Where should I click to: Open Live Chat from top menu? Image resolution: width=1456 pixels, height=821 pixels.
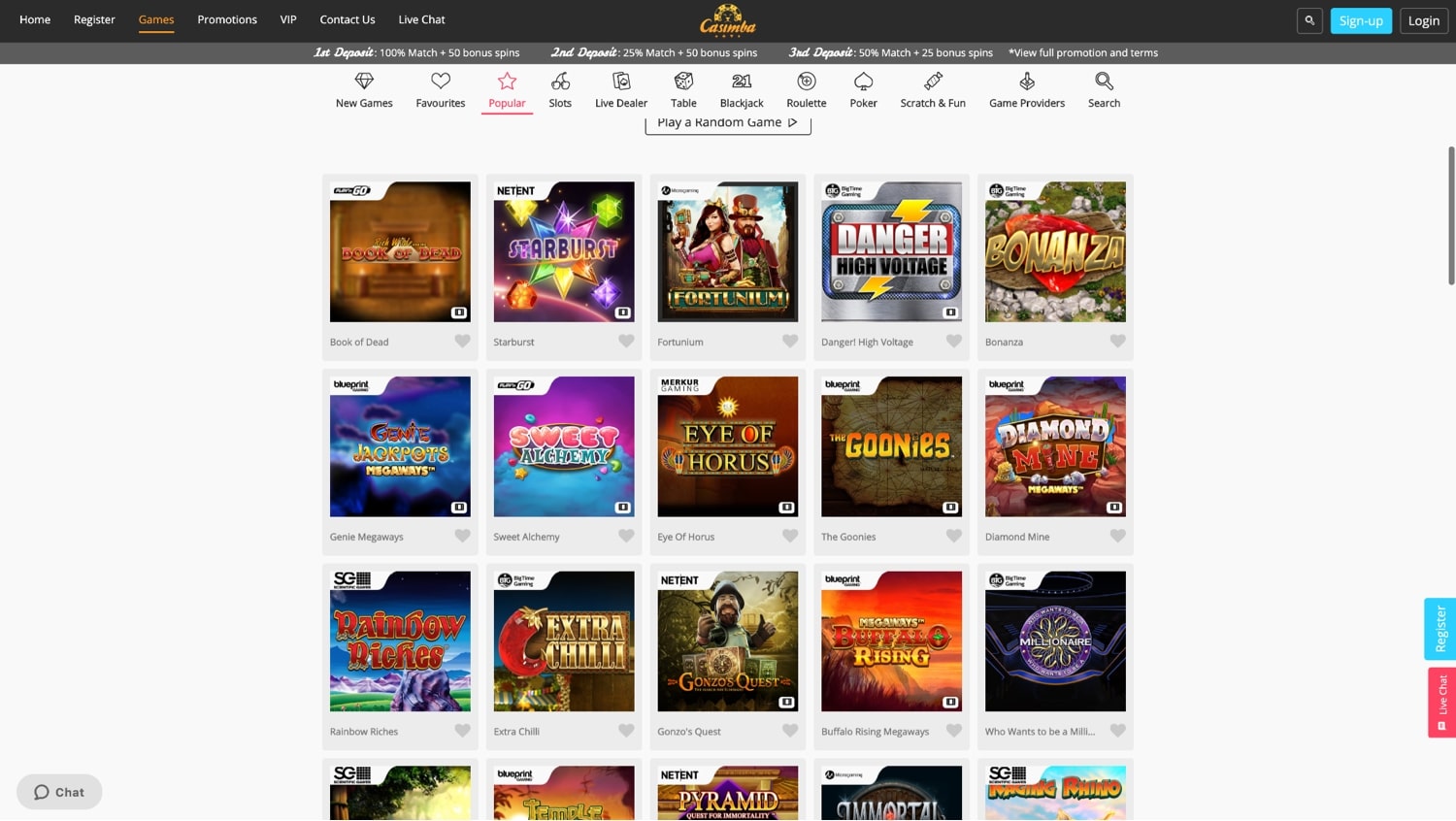[421, 19]
